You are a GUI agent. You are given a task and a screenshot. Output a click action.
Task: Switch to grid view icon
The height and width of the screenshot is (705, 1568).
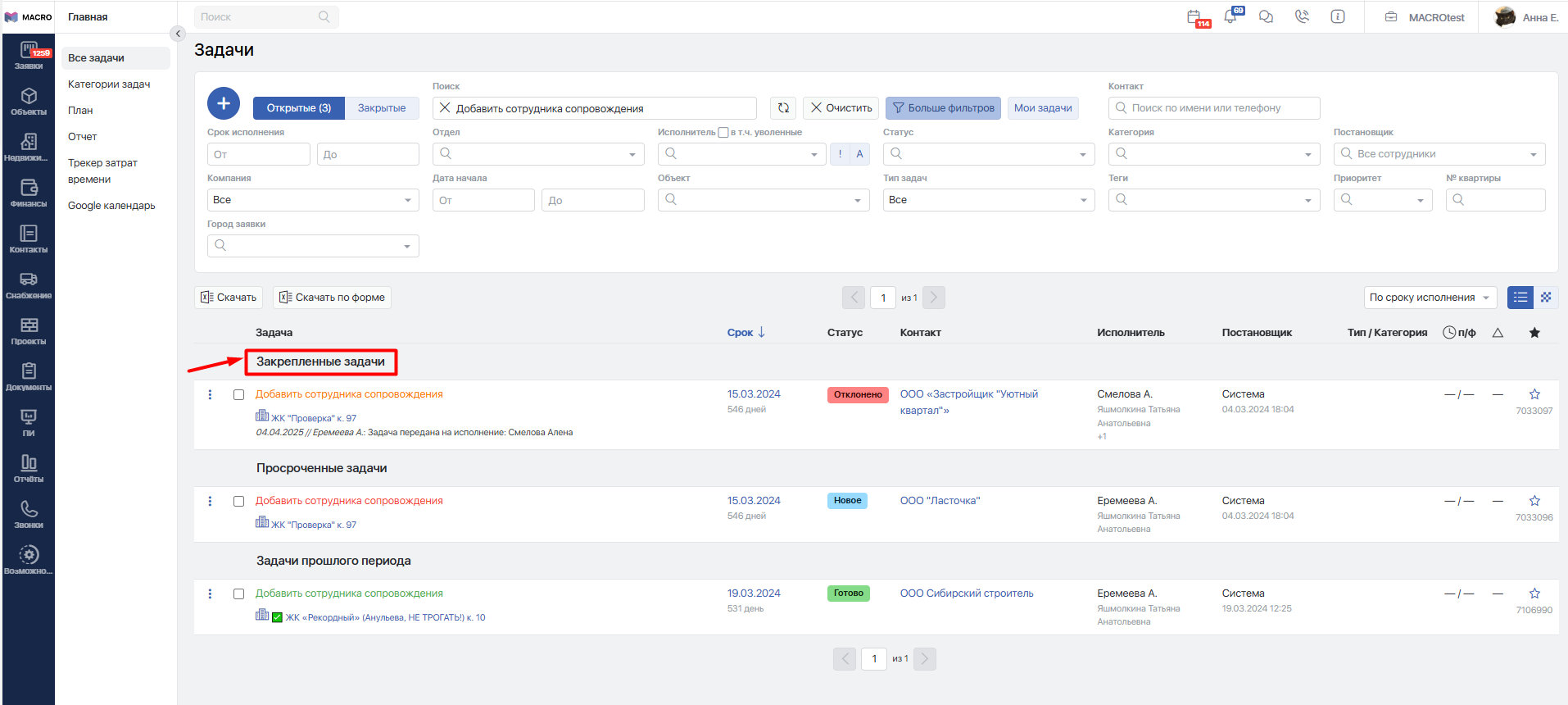point(1546,298)
